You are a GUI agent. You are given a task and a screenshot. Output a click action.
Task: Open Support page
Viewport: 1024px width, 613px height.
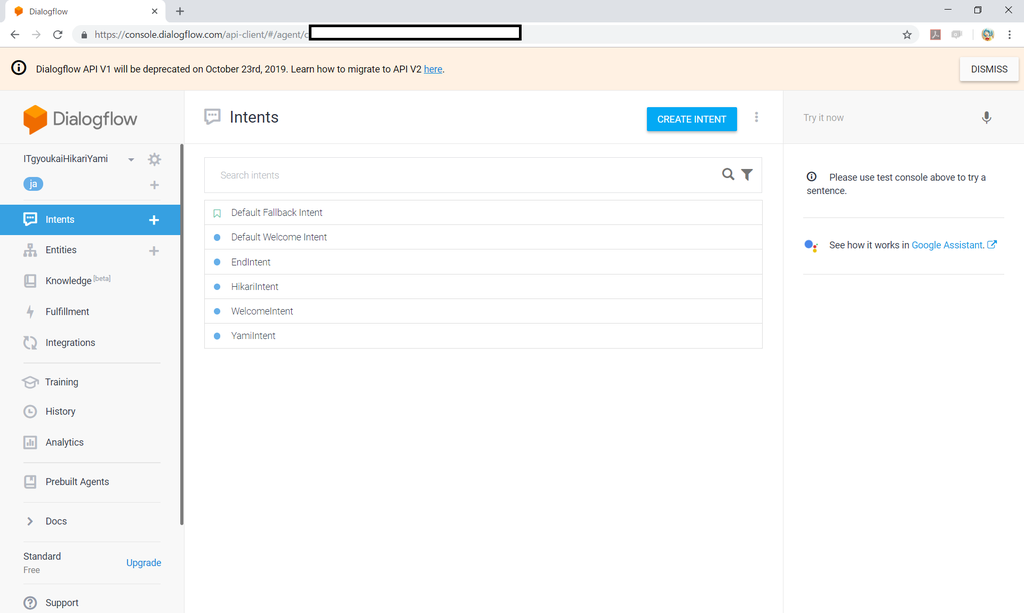coord(61,603)
